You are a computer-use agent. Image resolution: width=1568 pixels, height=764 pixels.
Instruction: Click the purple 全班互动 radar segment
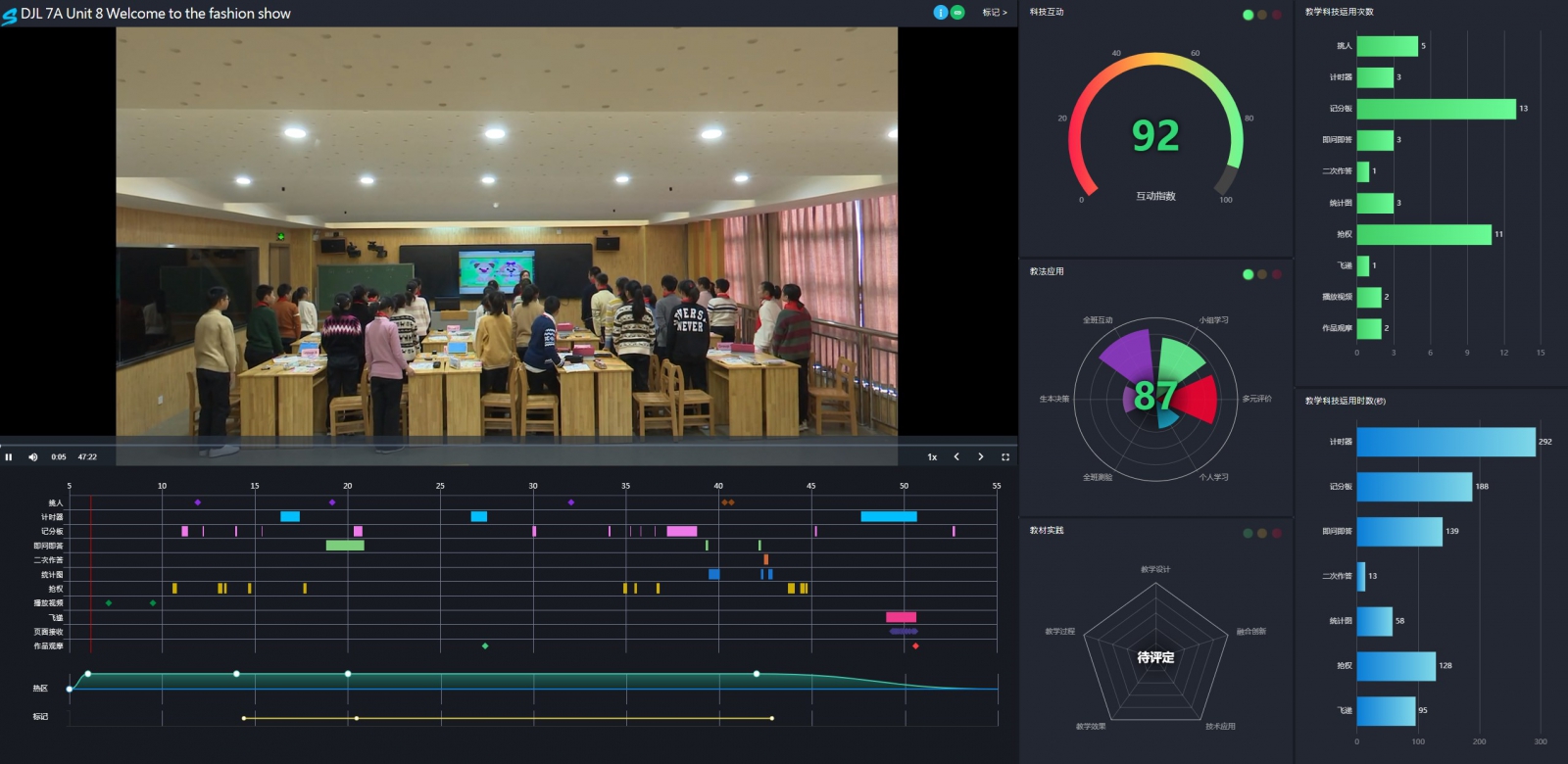click(1127, 355)
